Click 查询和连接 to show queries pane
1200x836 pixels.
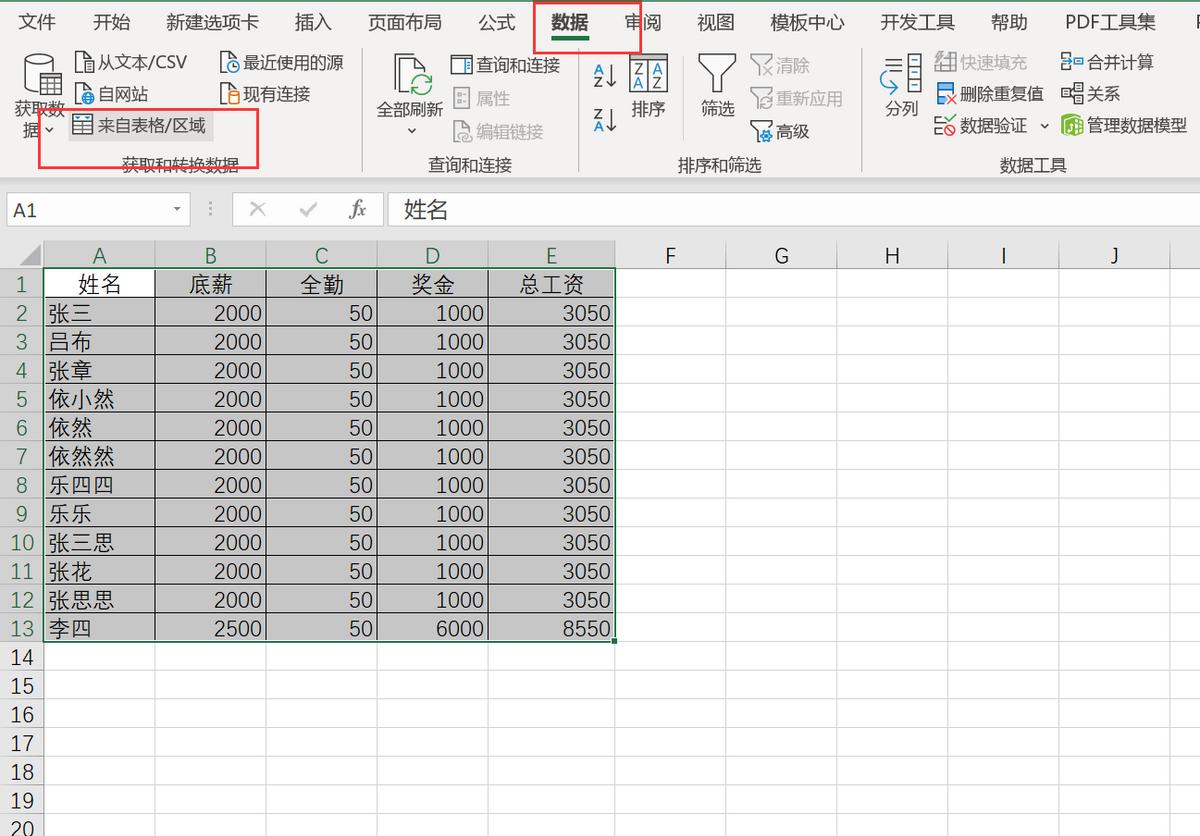tap(508, 64)
